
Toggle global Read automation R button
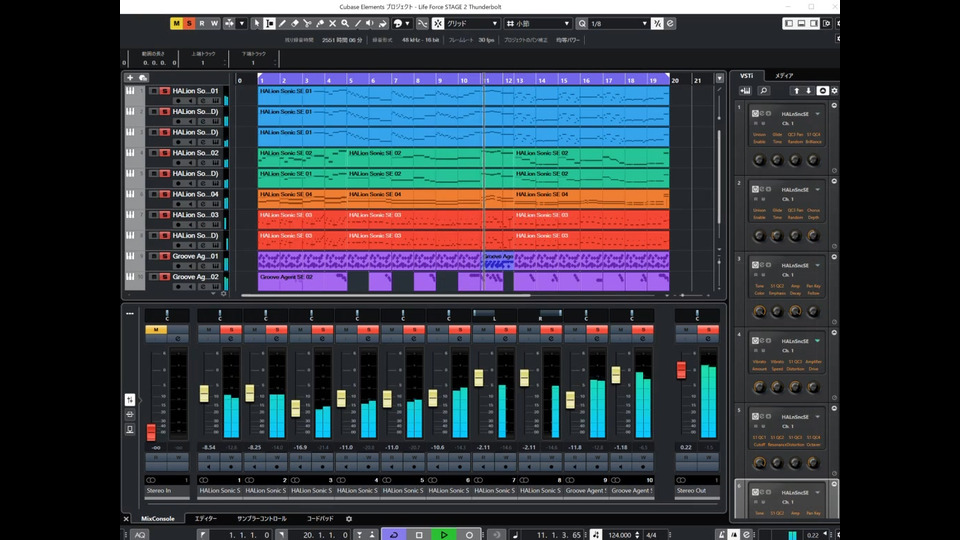202,23
